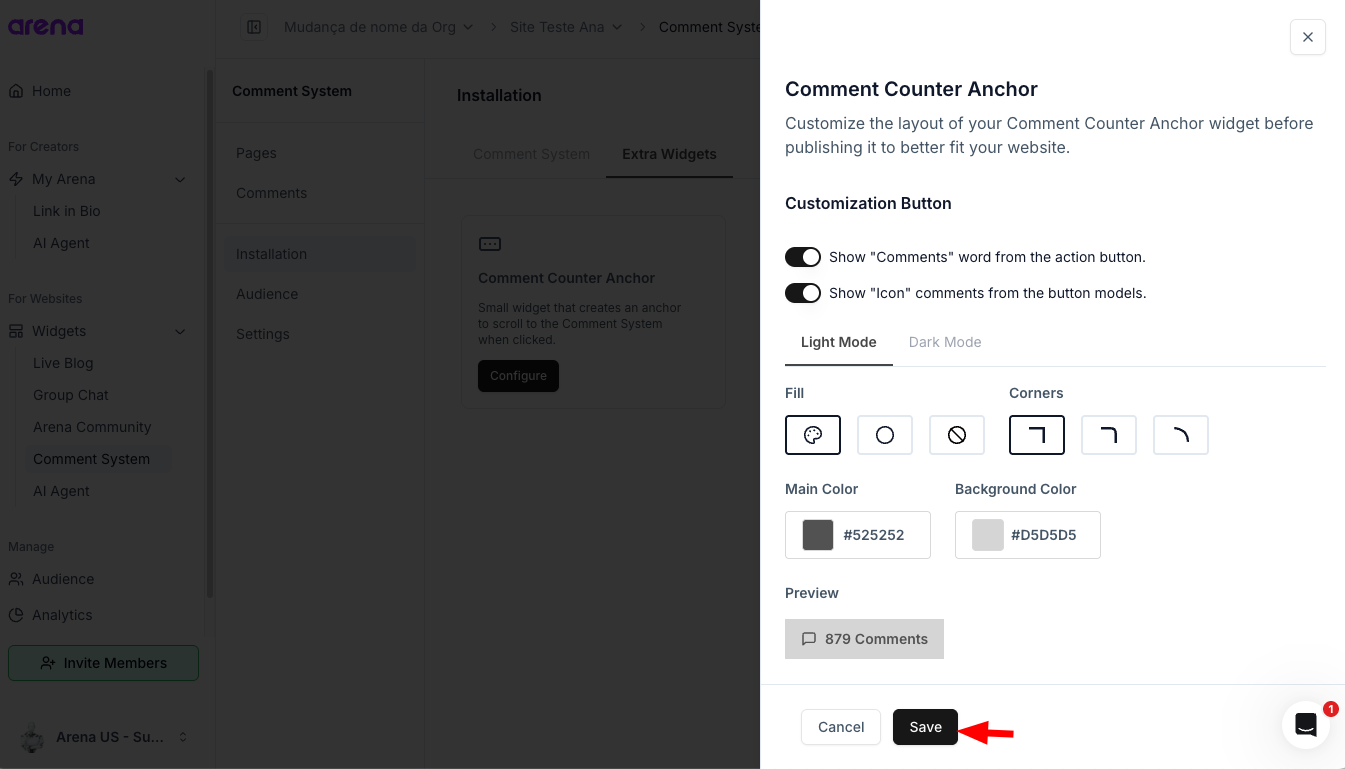Pick the square corners style
Viewport: 1345px width, 769px height.
click(x=1037, y=435)
